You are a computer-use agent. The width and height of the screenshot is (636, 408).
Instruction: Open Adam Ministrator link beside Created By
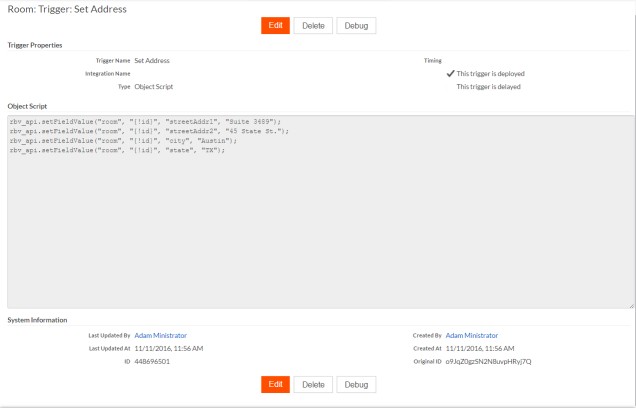[472, 335]
